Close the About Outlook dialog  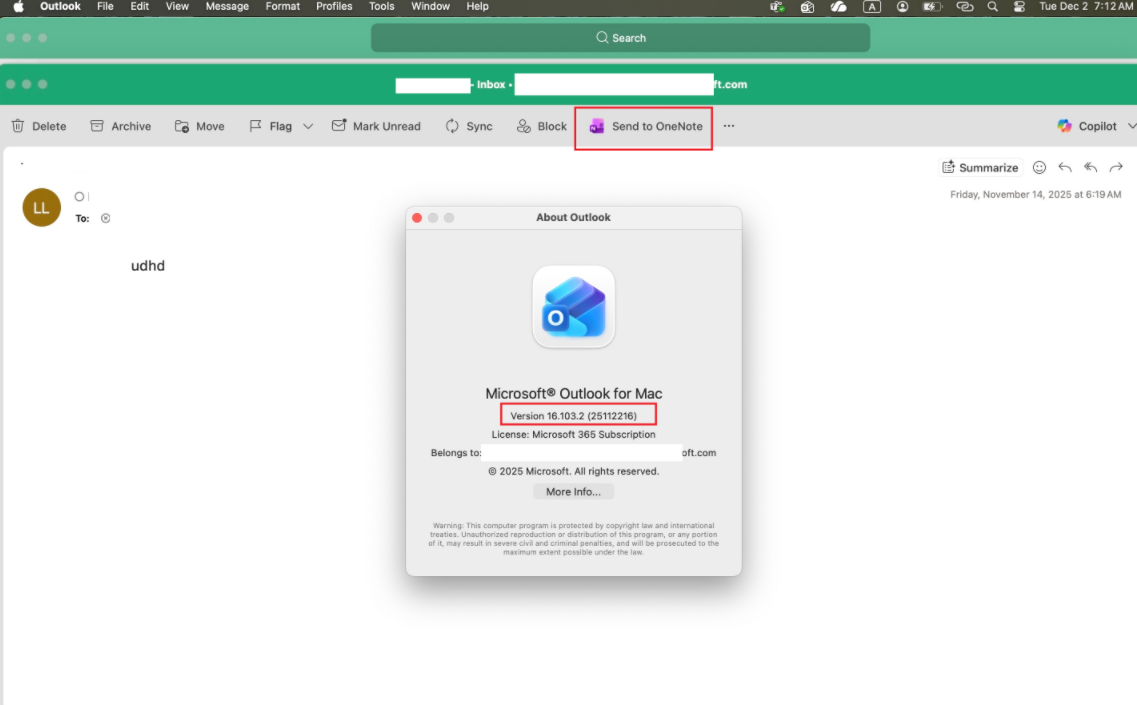coord(417,218)
